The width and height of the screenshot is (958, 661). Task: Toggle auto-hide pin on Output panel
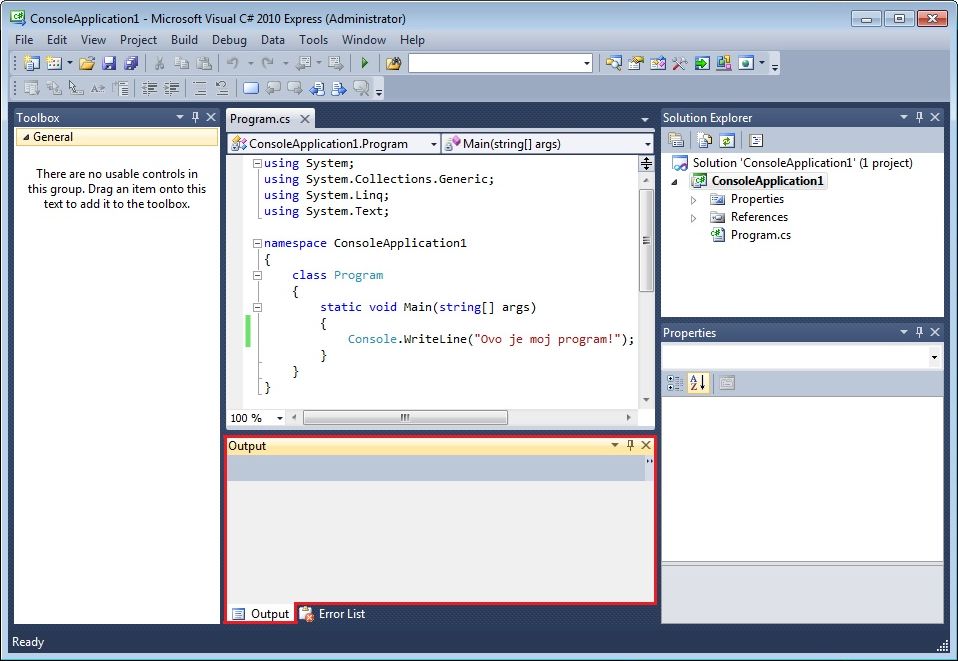point(631,445)
